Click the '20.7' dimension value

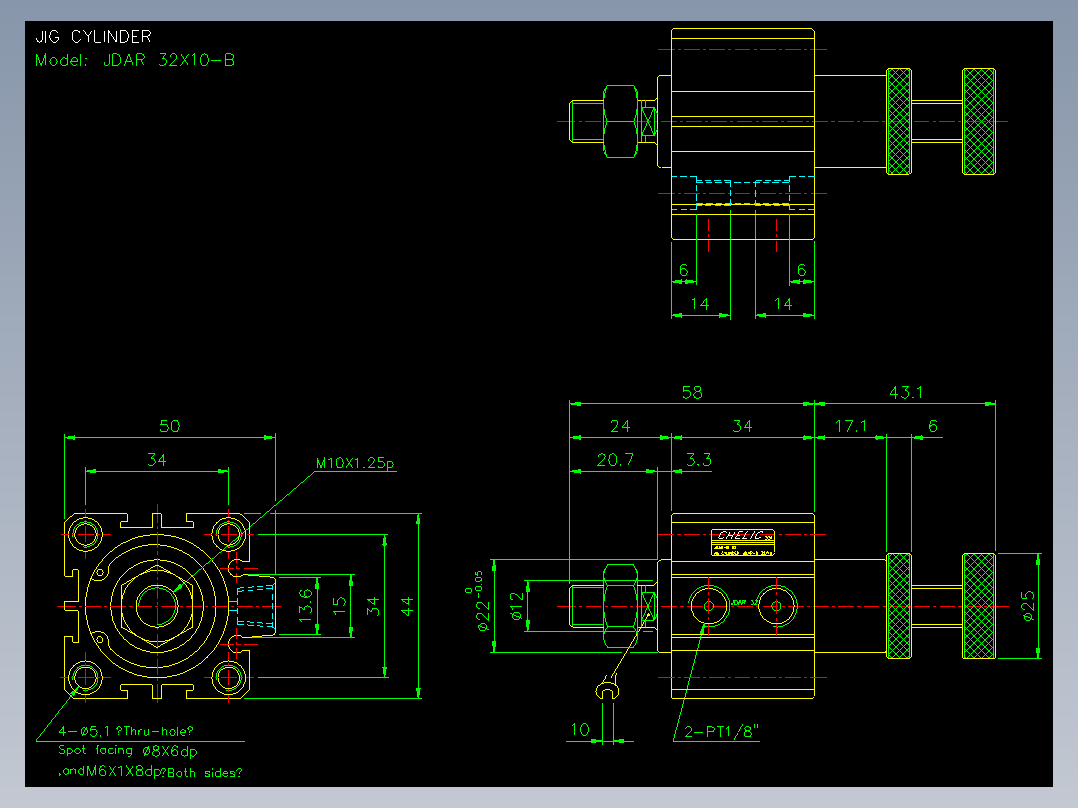pos(615,460)
